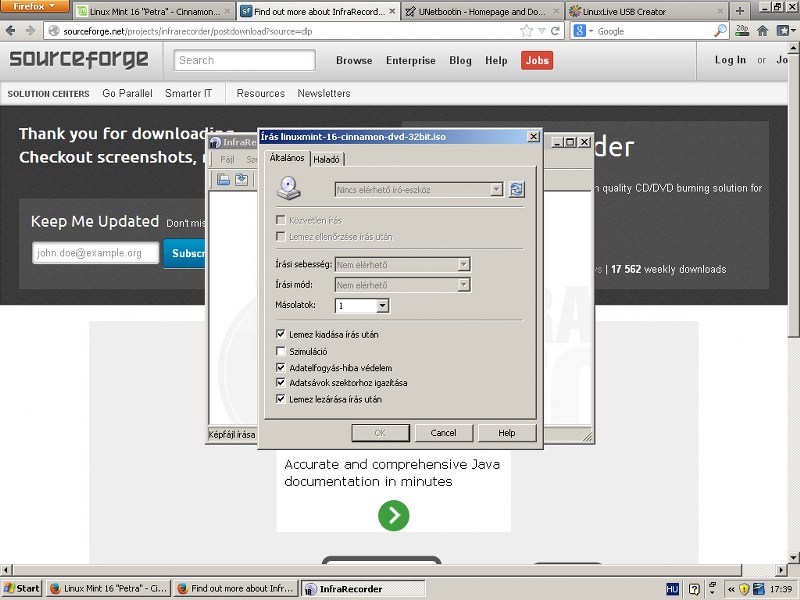Close the LinuxLive USB Creator tab

tap(720, 11)
